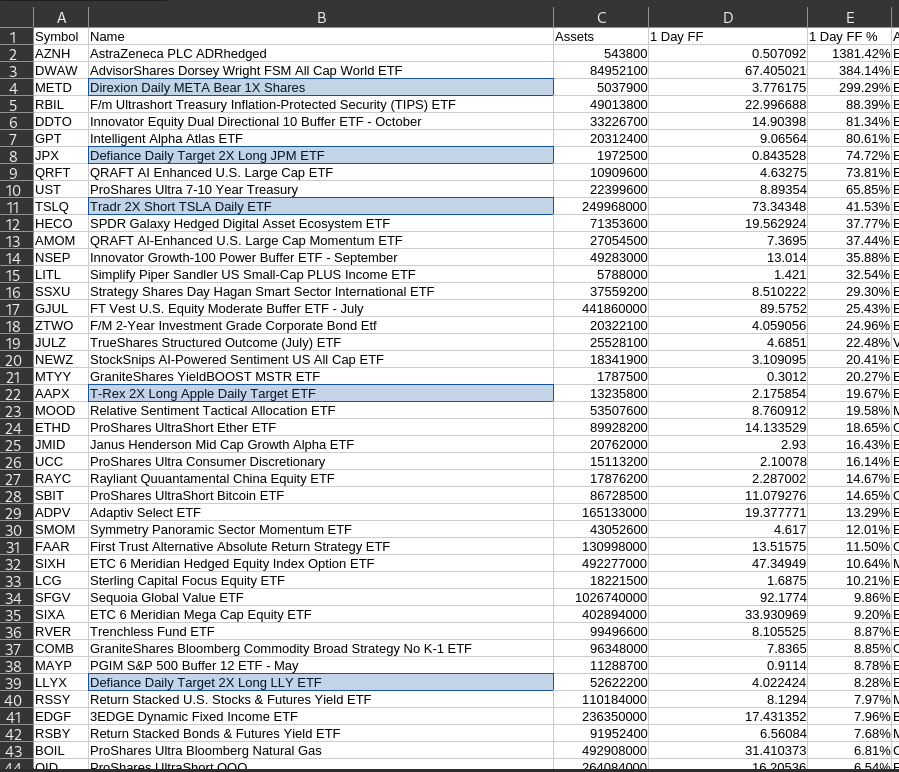Viewport: 899px width, 772px height.
Task: Click 1 Day FF value 67.405021
Action: (x=728, y=71)
